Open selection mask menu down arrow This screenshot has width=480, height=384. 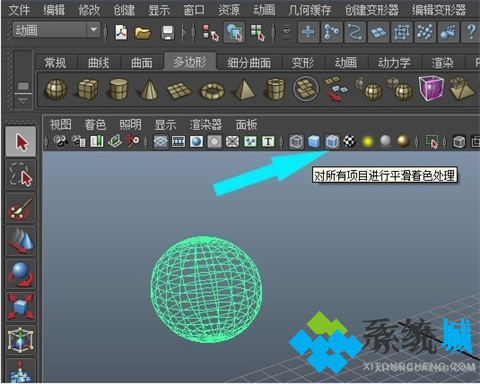(287, 32)
